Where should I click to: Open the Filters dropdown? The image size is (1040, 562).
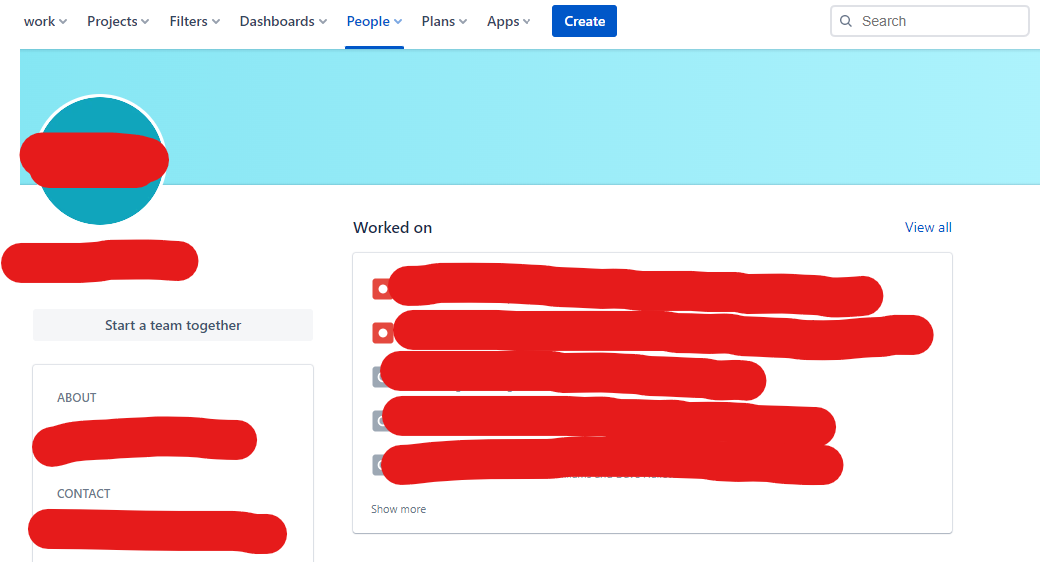[194, 21]
